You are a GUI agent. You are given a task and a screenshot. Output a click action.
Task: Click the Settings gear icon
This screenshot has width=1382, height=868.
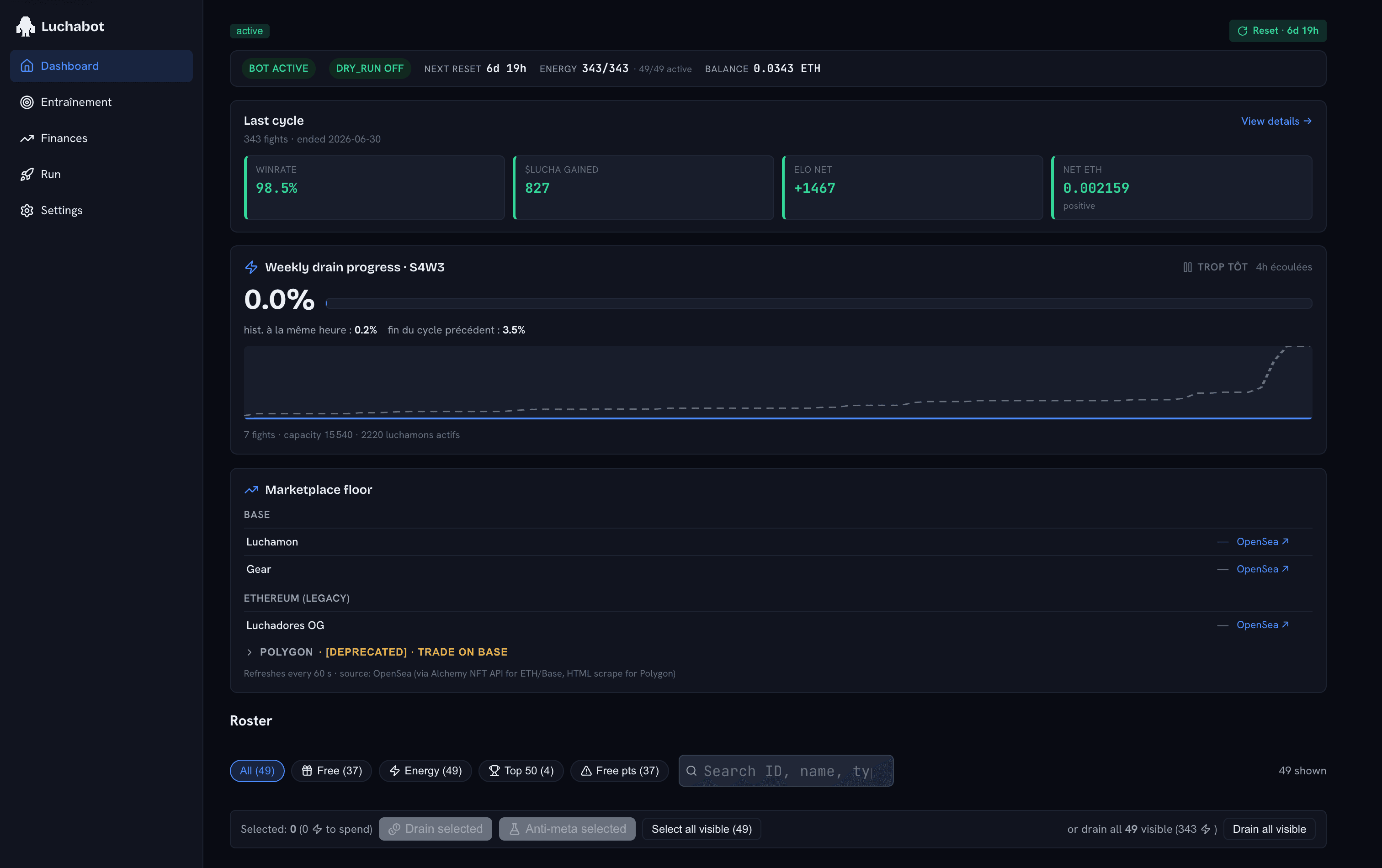(27, 211)
